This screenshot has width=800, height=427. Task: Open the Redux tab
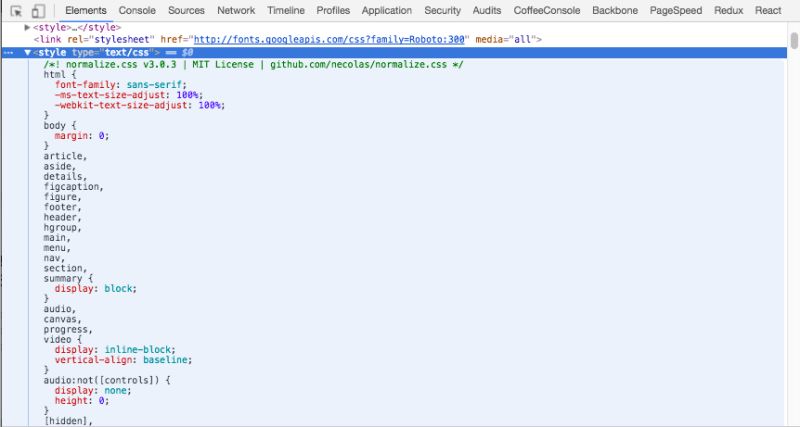click(729, 10)
